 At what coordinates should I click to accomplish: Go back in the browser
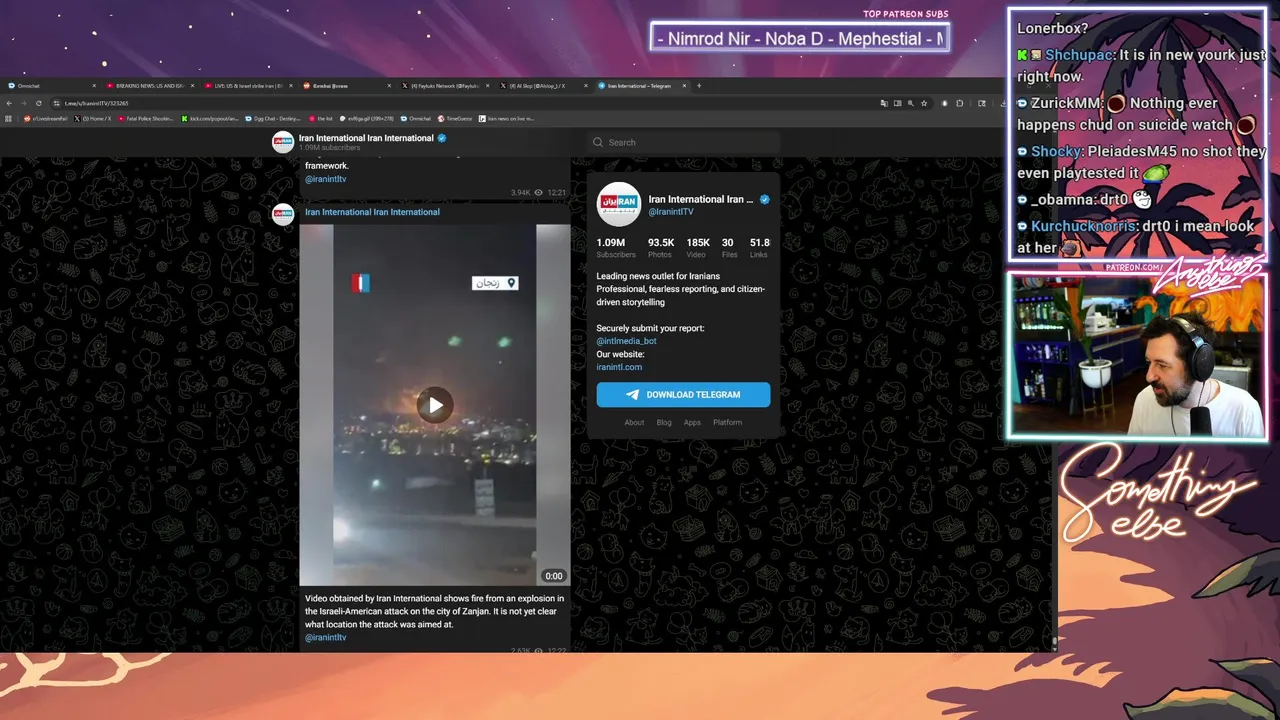(10, 103)
